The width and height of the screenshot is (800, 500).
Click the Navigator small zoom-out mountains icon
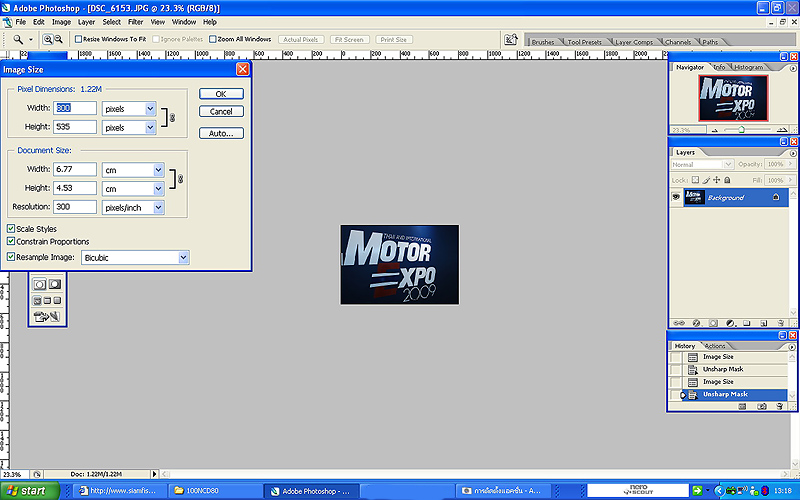tap(715, 130)
